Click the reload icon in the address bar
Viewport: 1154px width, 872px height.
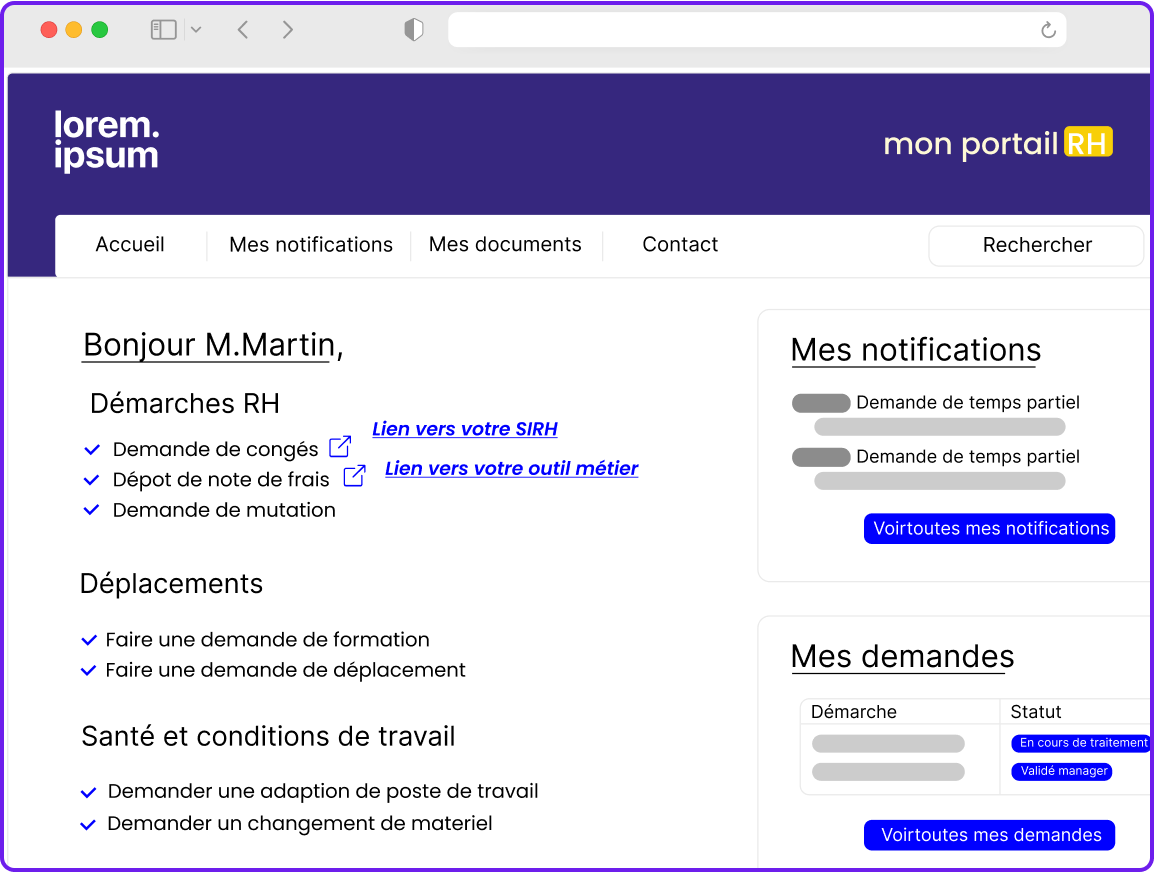click(1047, 29)
